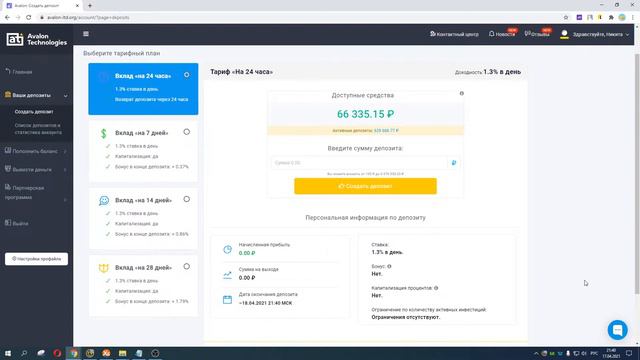The width and height of the screenshot is (640, 360).
Task: Click the Avalon Technologies logo
Action: click(x=37, y=39)
